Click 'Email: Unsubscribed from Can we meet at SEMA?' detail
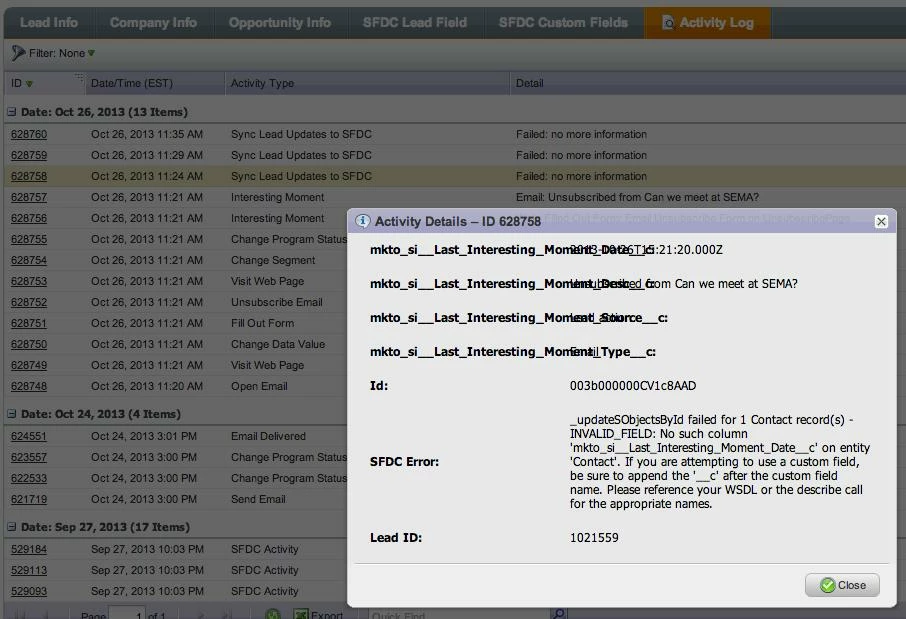 [x=637, y=197]
